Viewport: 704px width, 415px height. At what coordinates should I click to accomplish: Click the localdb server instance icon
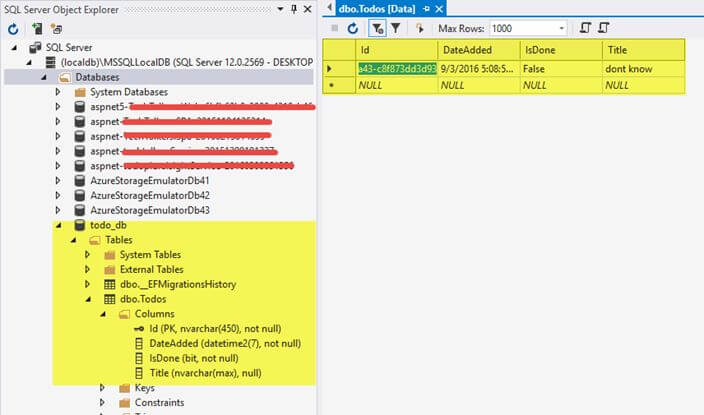point(50,62)
